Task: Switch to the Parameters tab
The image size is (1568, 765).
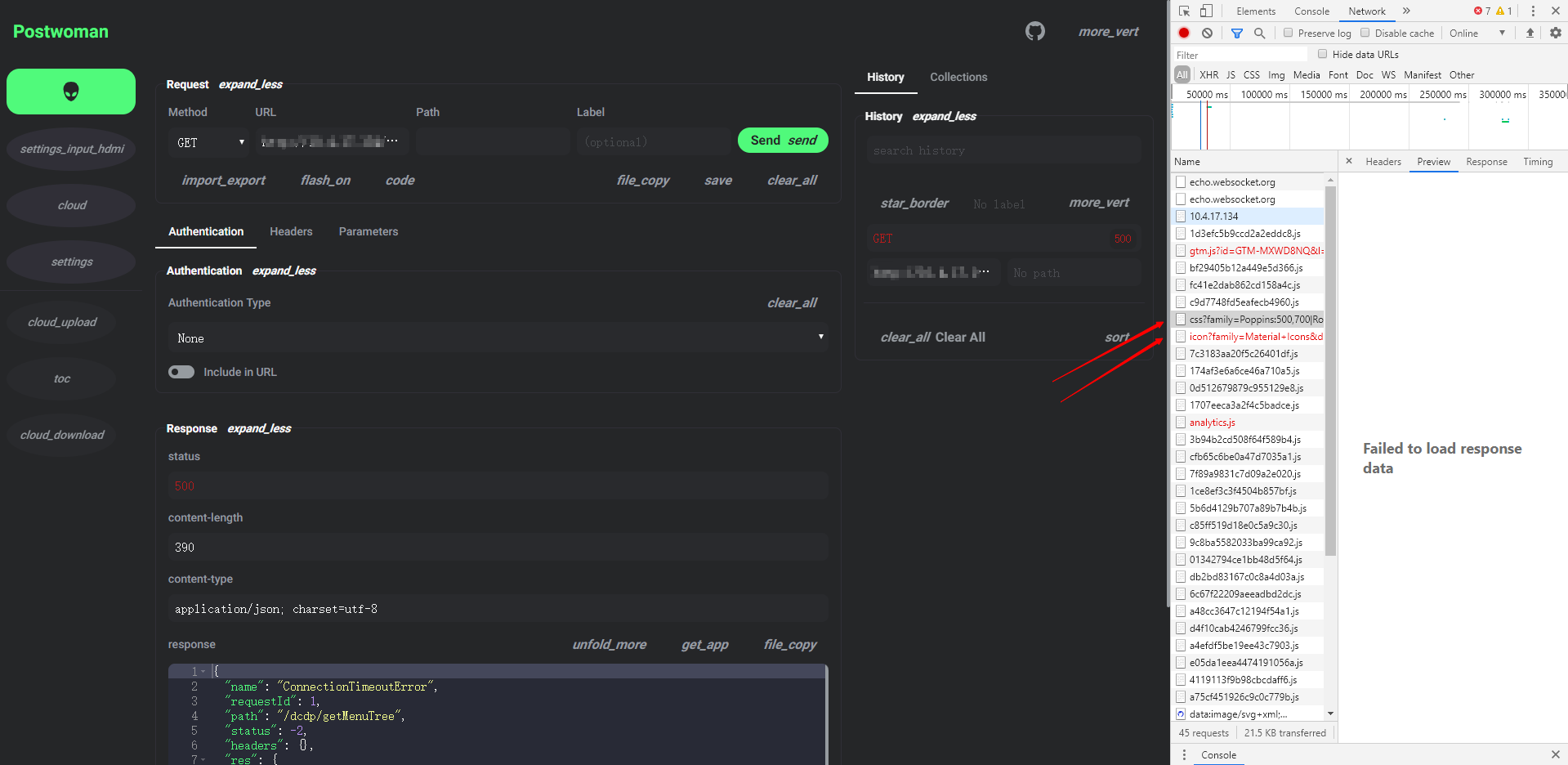Action: tap(369, 232)
